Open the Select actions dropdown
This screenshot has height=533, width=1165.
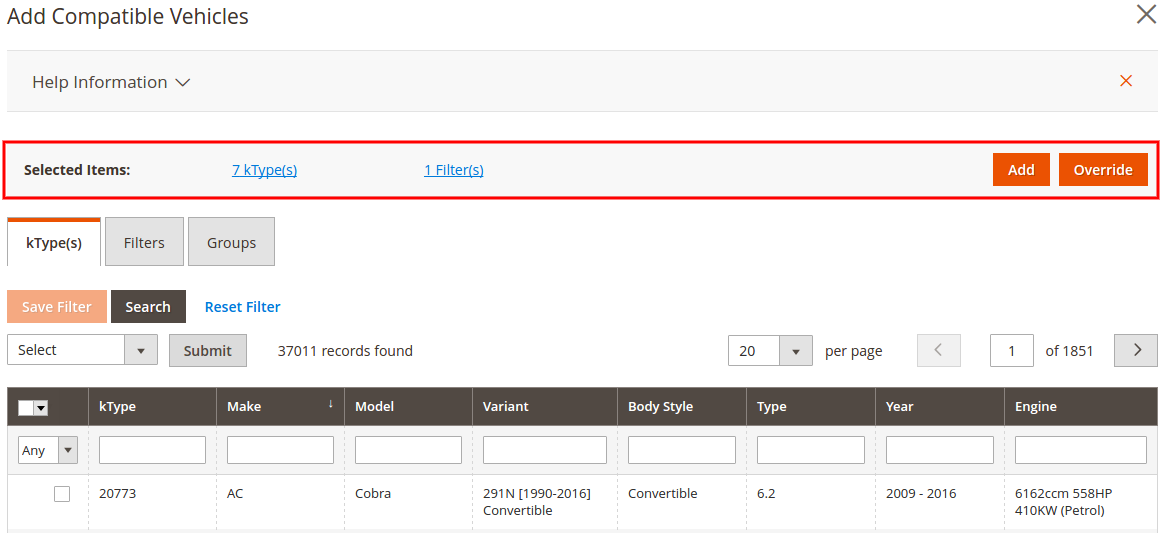[82, 350]
